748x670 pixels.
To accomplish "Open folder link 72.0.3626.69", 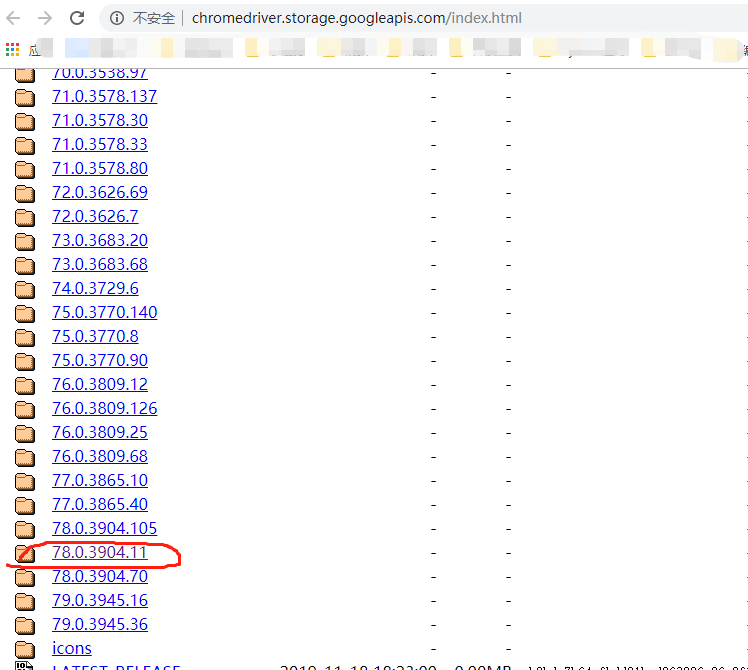I will 100,192.
